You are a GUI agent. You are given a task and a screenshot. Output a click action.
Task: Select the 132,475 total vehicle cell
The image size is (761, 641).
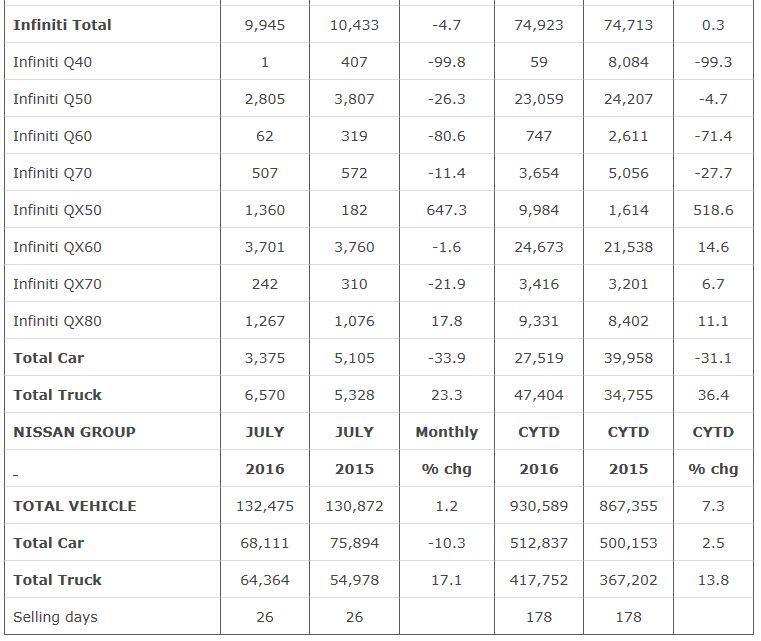264,506
